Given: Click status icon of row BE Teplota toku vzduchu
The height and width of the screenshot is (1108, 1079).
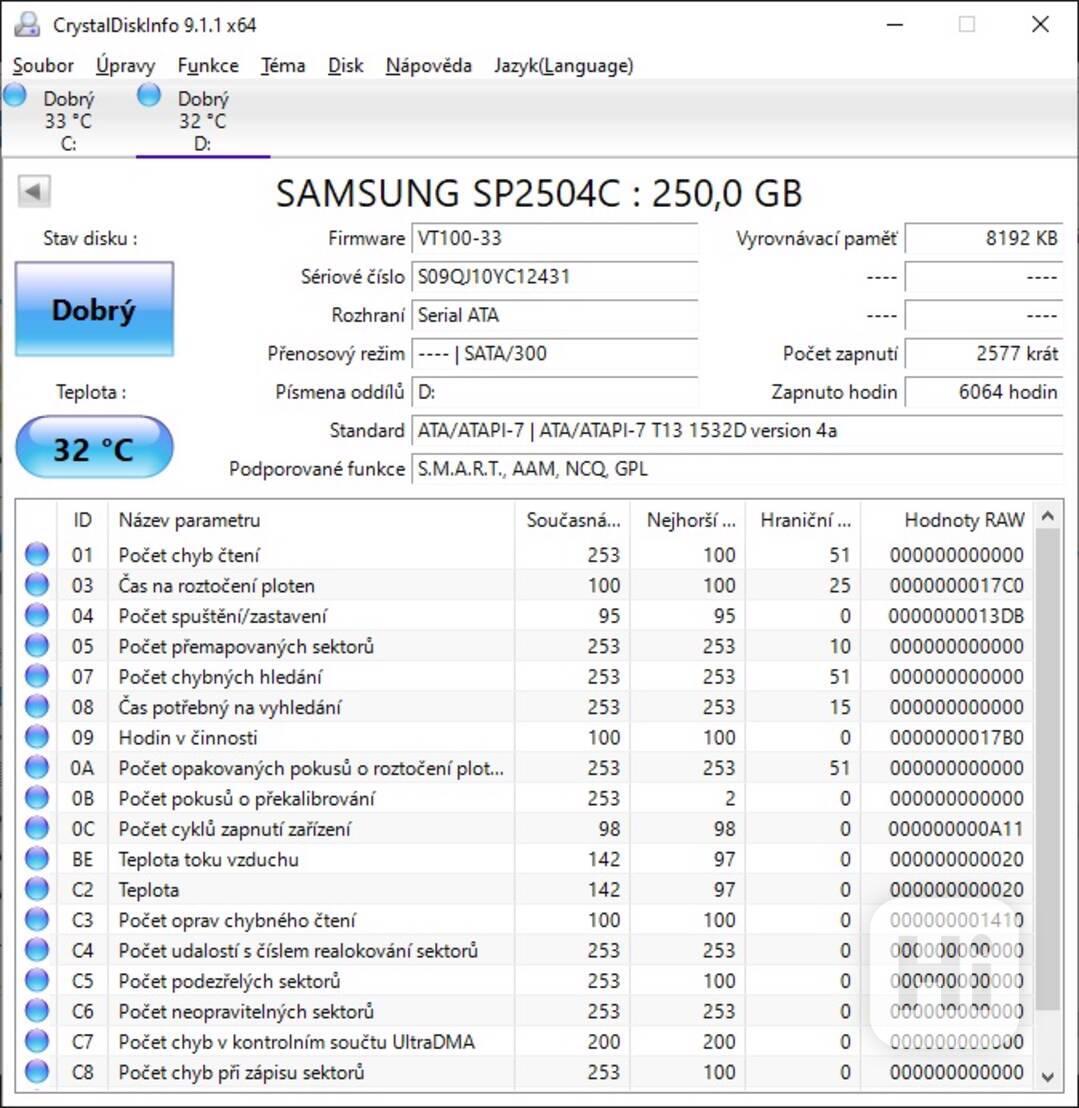Looking at the screenshot, I should (x=37, y=859).
